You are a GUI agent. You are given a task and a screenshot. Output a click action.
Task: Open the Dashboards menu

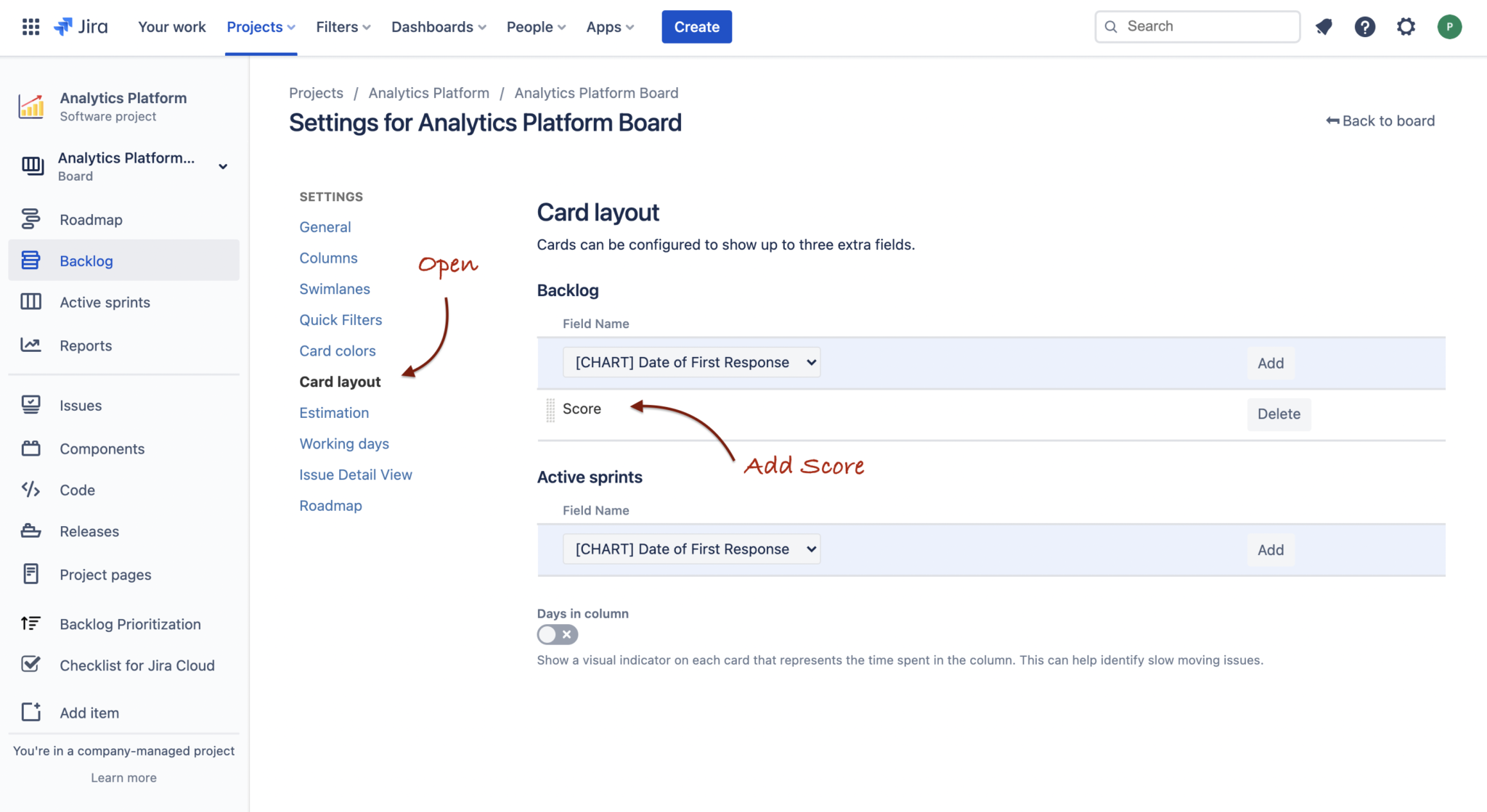coord(438,27)
